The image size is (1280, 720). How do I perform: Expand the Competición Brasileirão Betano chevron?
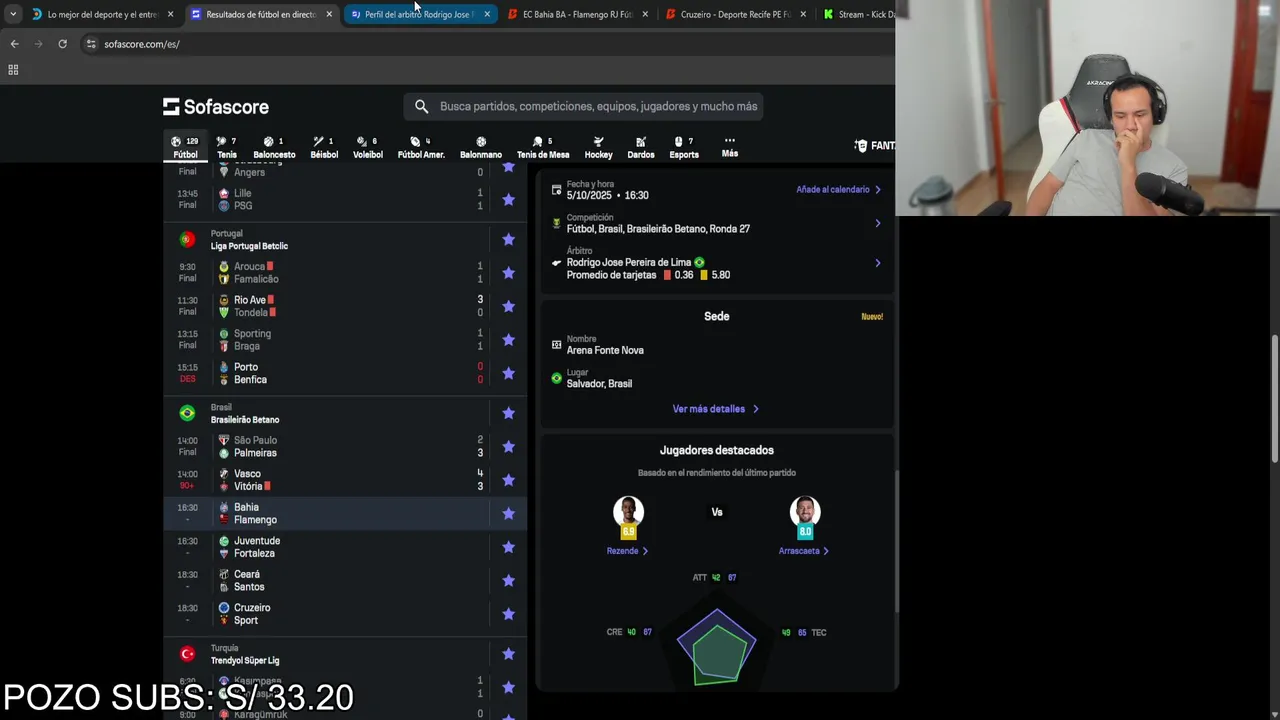[877, 223]
